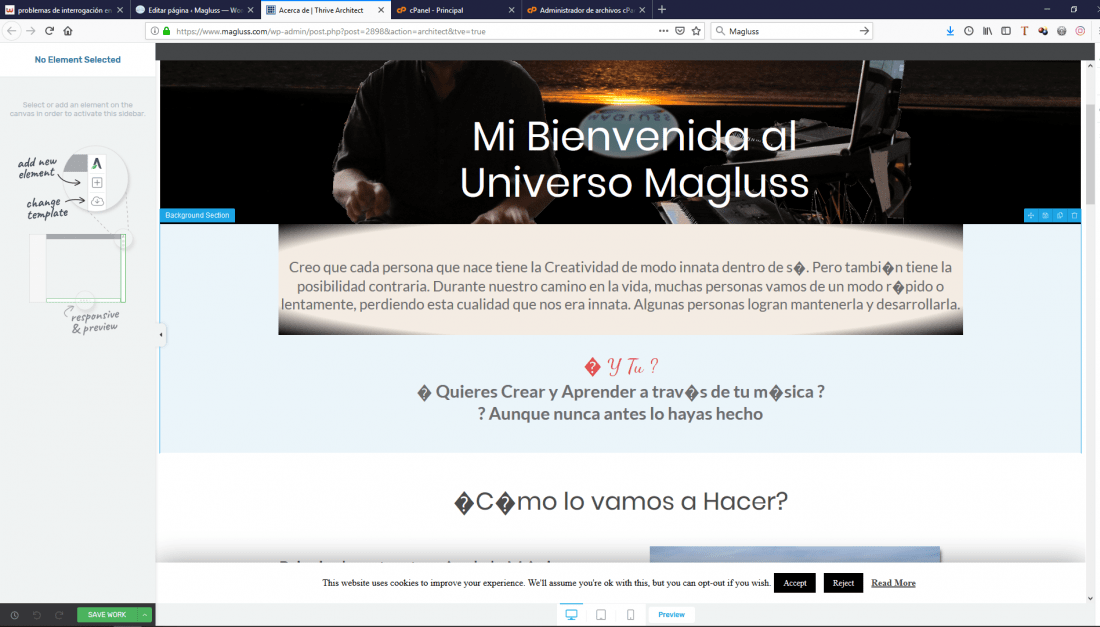1100x627 pixels.
Task: Select the 'Mi Bienvenida al Universo Magluss' heading
Action: click(634, 159)
